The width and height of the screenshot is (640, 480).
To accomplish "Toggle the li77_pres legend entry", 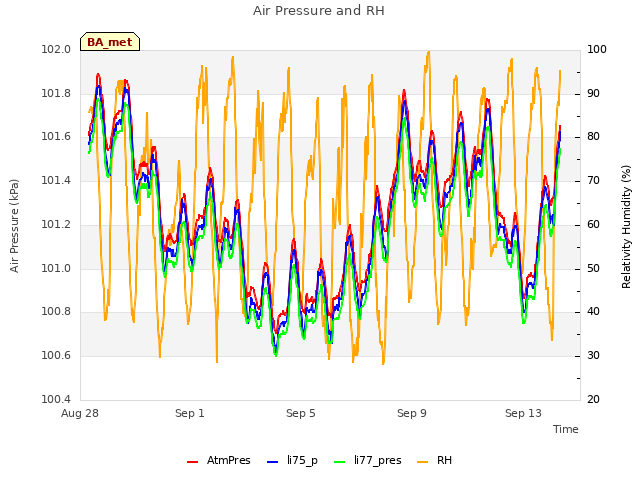I will click(368, 460).
